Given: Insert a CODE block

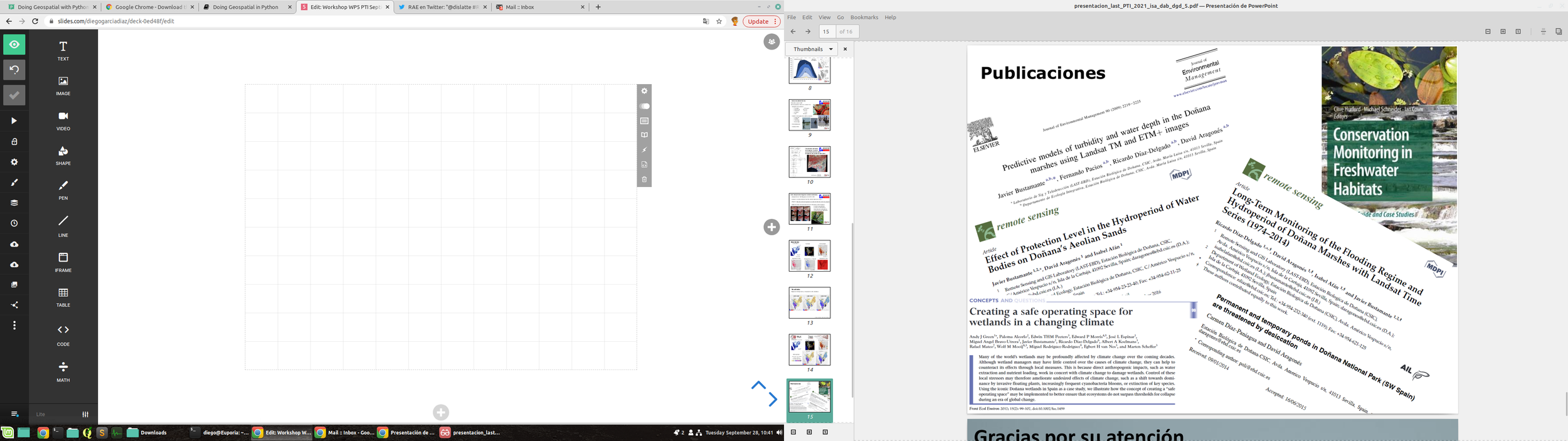Looking at the screenshot, I should pyautogui.click(x=63, y=334).
